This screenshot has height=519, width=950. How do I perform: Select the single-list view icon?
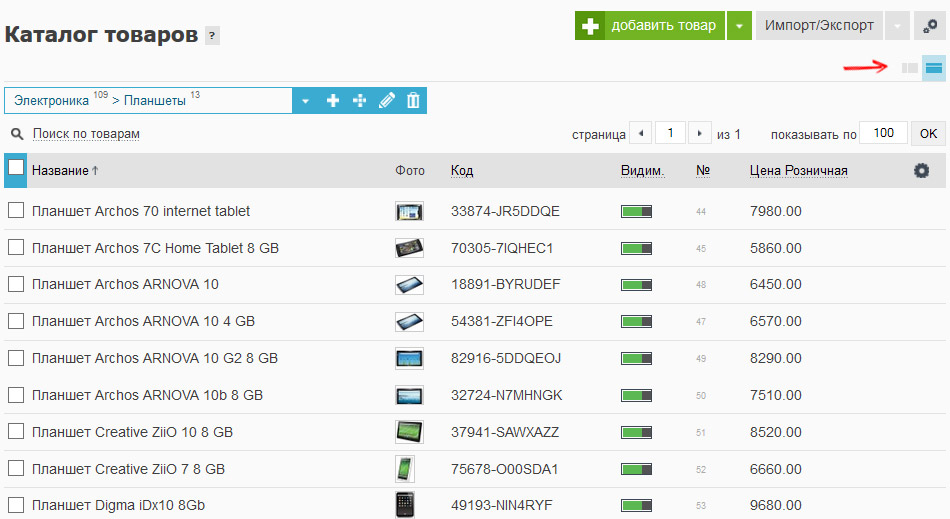(934, 68)
